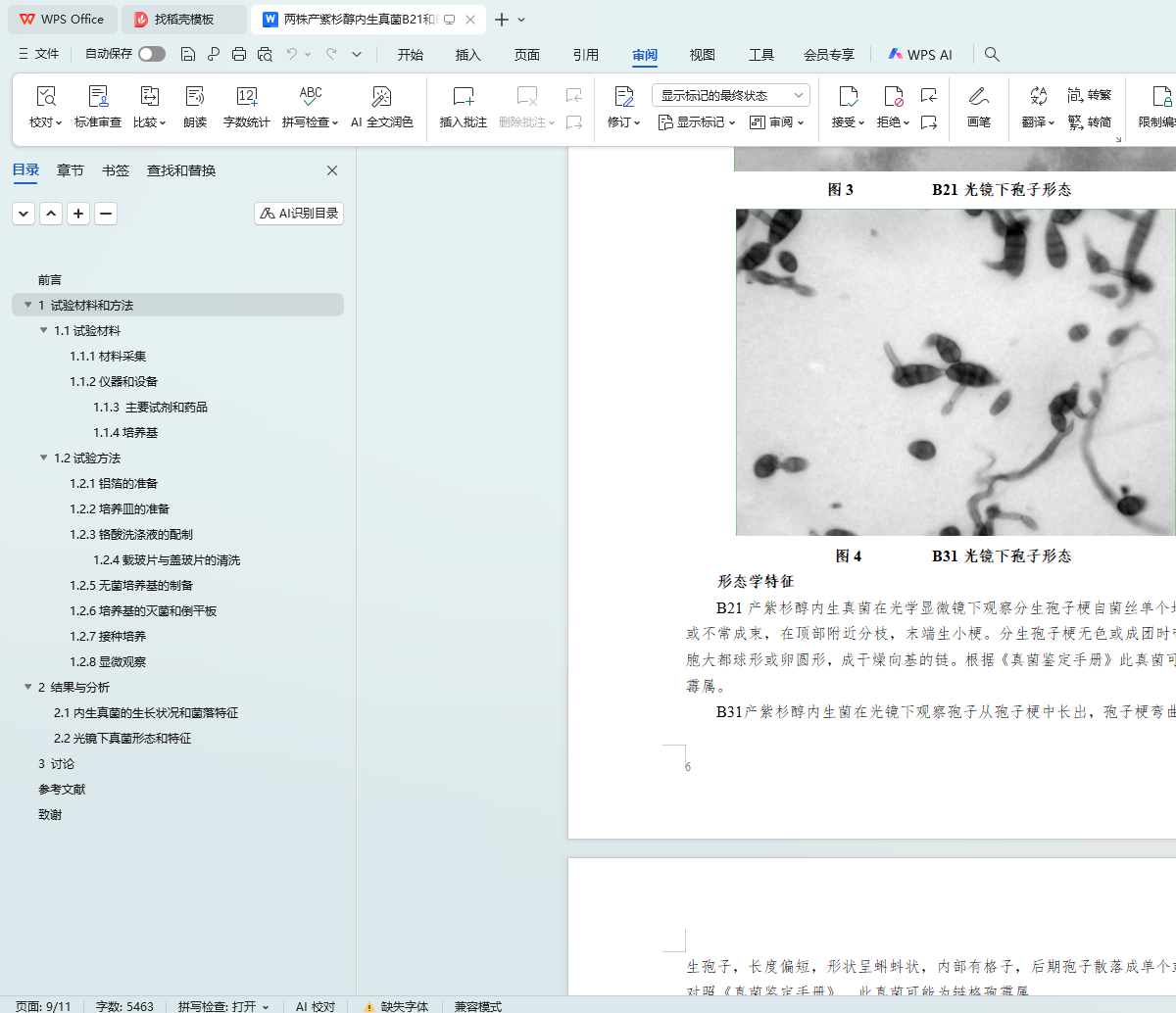Collapse the '2 结果与分析' outline section
The height and width of the screenshot is (1013, 1176).
(x=28, y=687)
